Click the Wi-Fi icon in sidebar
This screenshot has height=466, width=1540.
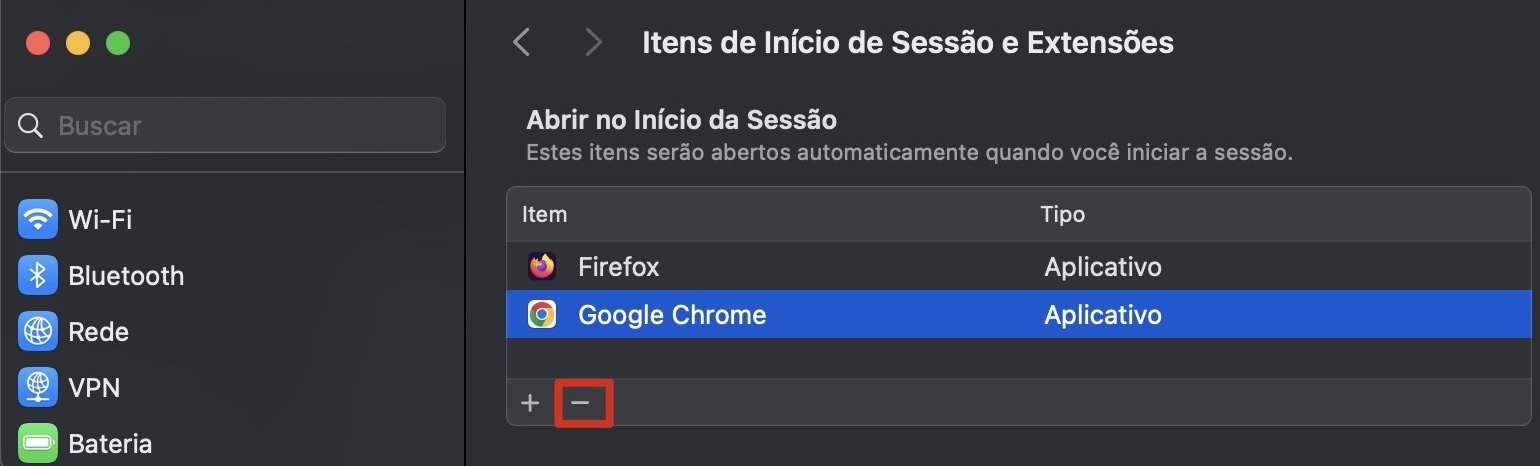[38, 219]
